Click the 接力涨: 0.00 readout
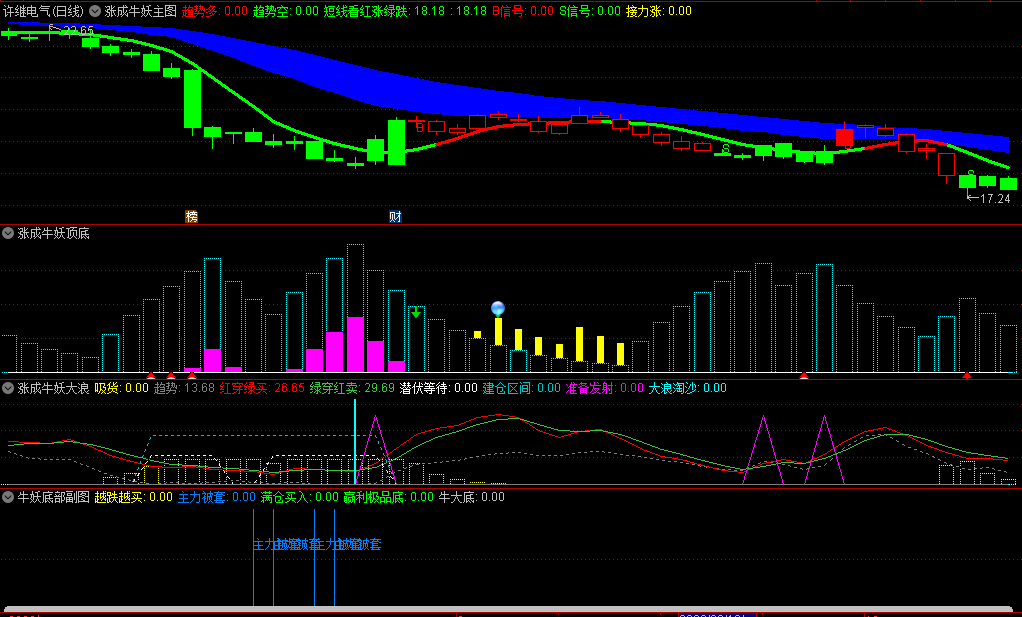Image resolution: width=1022 pixels, height=617 pixels. pyautogui.click(x=658, y=11)
